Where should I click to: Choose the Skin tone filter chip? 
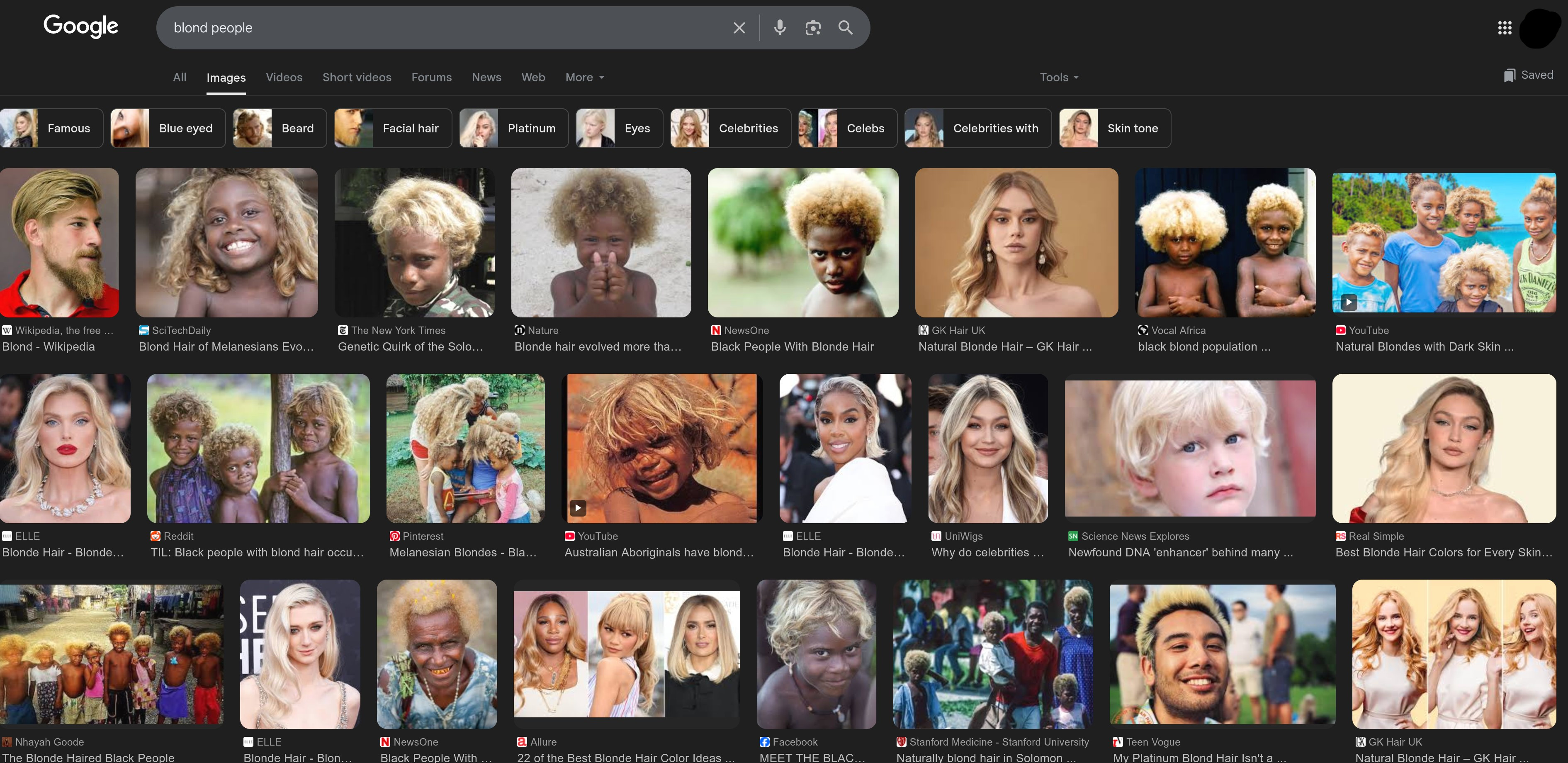click(1115, 129)
